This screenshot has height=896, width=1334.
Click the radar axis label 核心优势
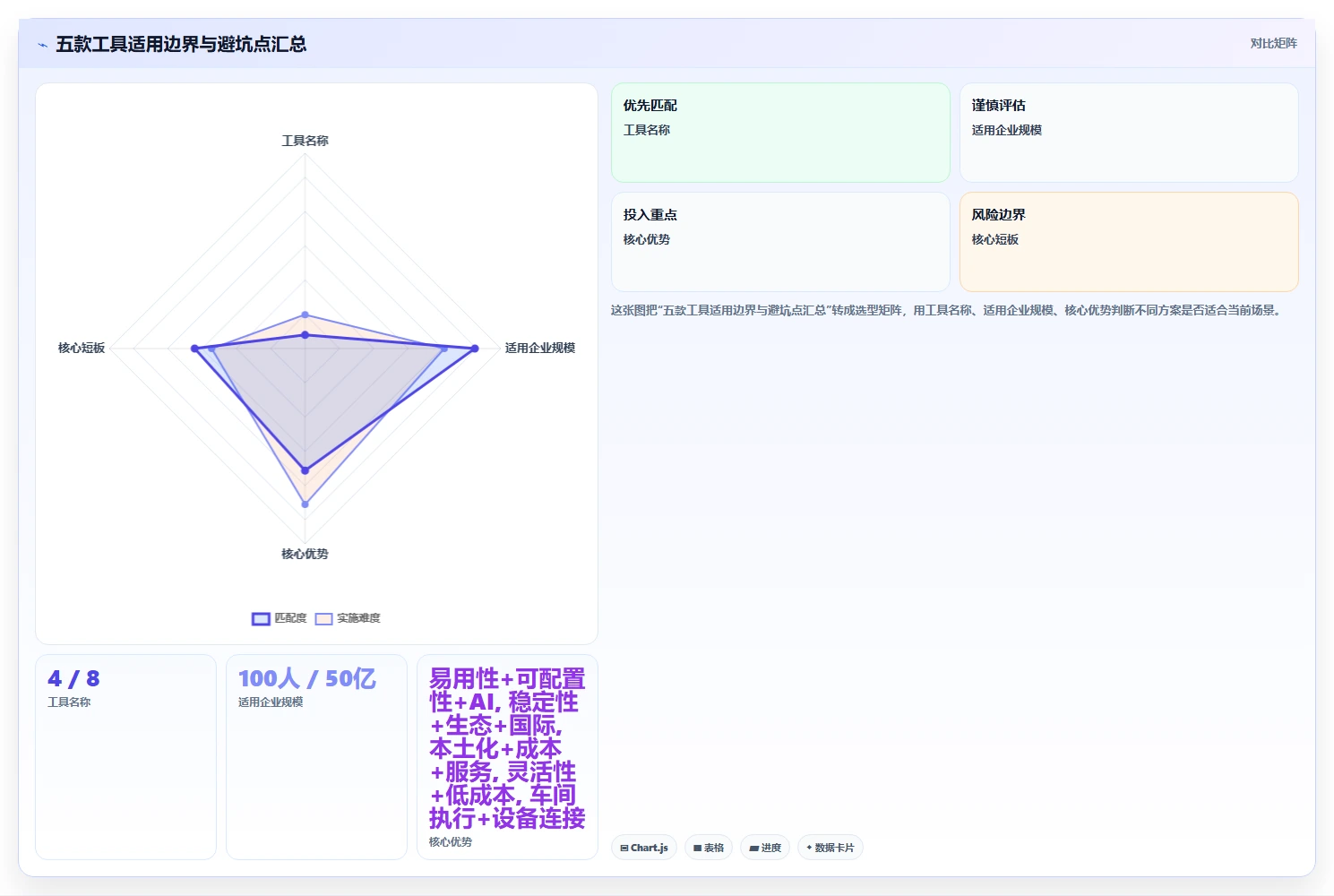305,554
